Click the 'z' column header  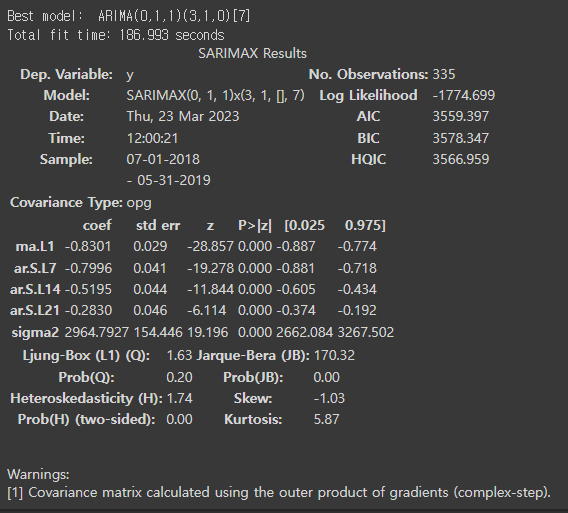[x=210, y=226]
